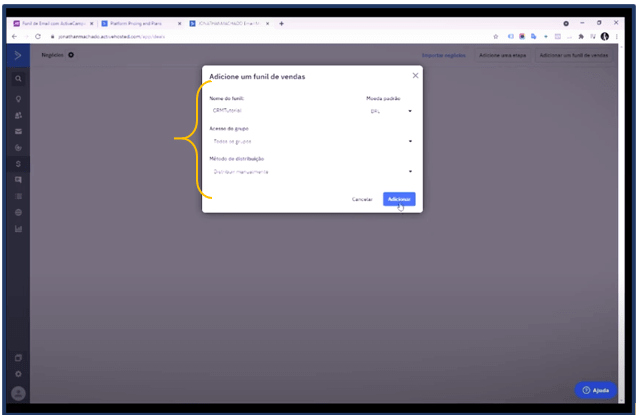Viewport: 637px width, 415px height.
Task: Click the Importar negócios link
Action: pyautogui.click(x=443, y=55)
